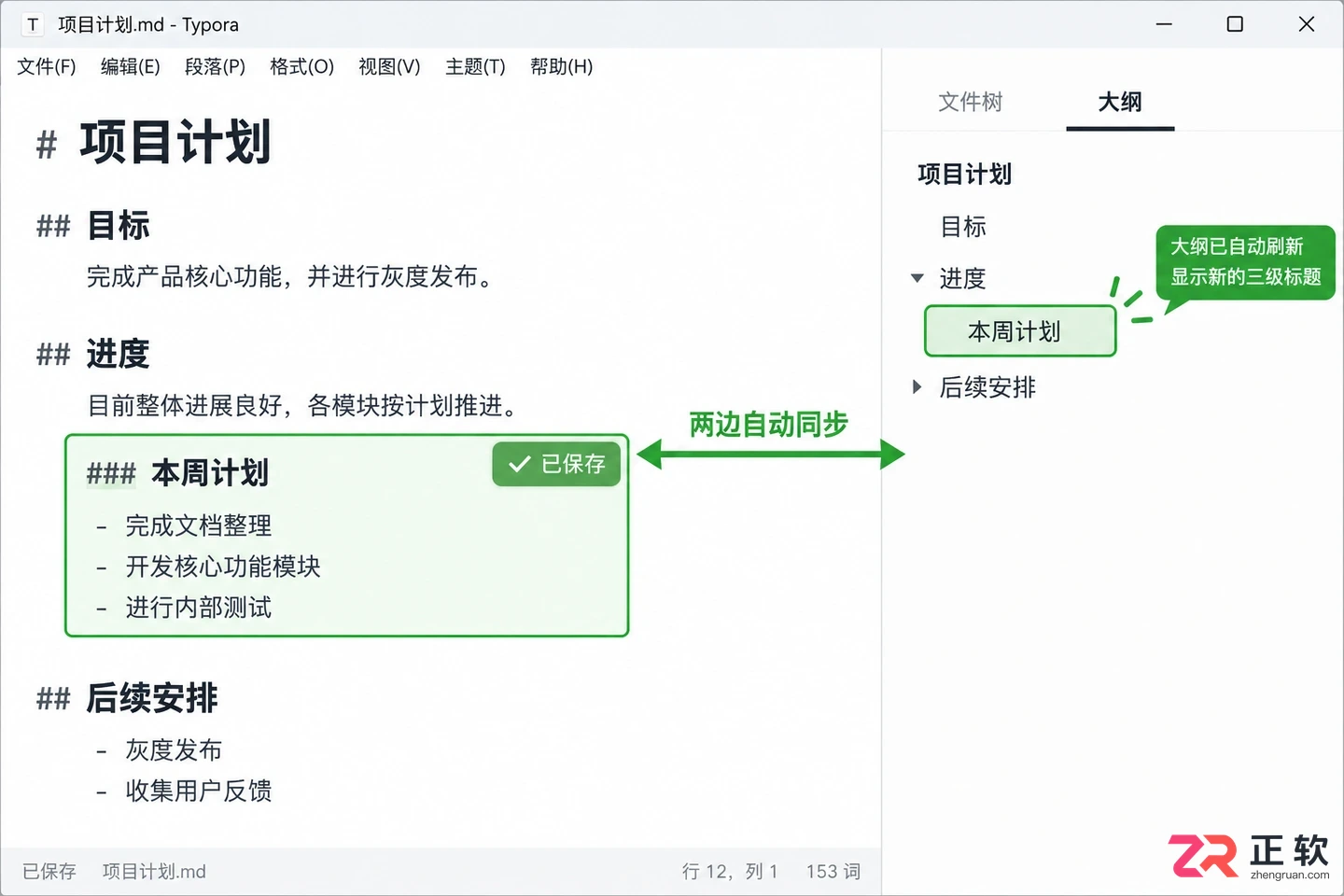The width and height of the screenshot is (1344, 896).
Task: Click list item 开发核心功能模块
Action: 223,567
